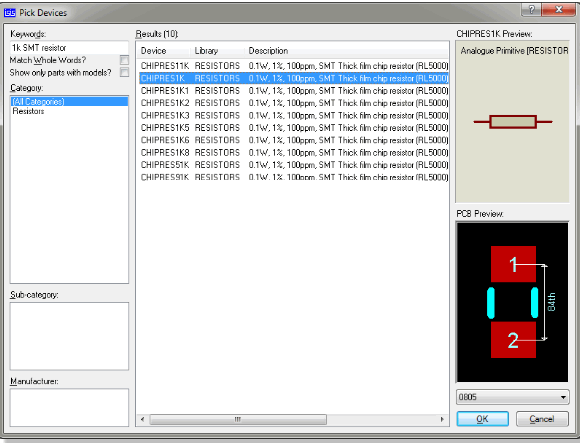Toggle Show only parts with models checkbox

[125, 72]
